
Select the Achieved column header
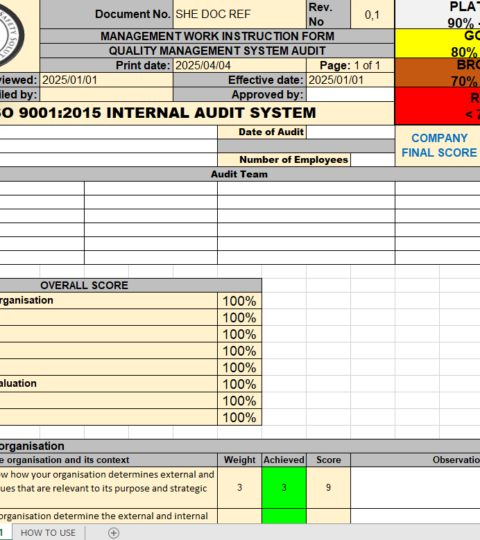[x=284, y=460]
